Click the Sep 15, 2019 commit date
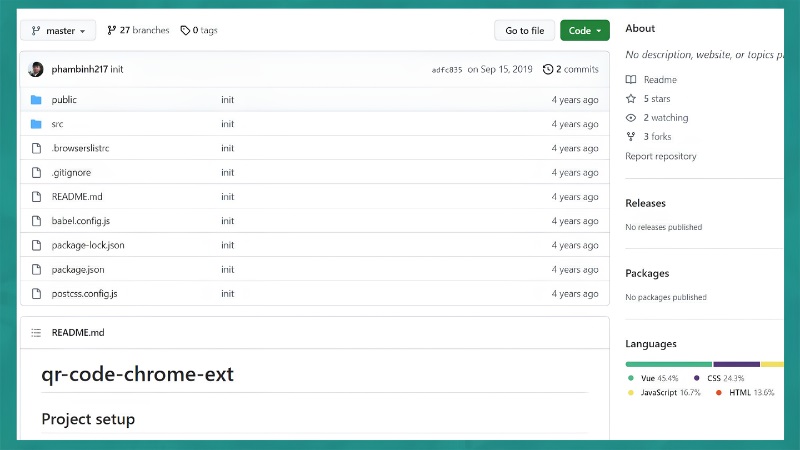Screen dimensions: 800x450 500,69
